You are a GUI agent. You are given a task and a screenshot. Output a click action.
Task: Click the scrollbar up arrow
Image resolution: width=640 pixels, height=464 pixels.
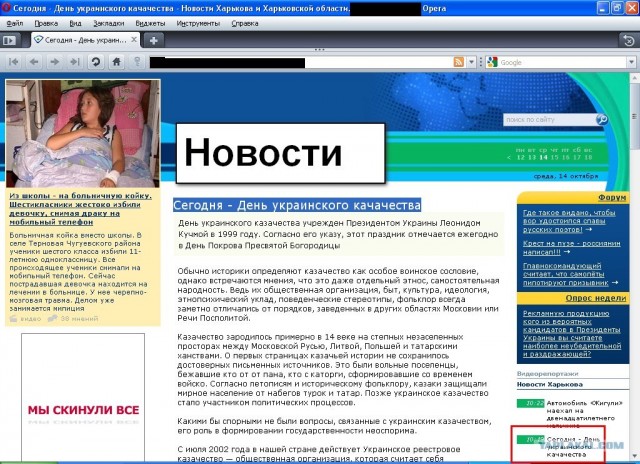[635, 78]
